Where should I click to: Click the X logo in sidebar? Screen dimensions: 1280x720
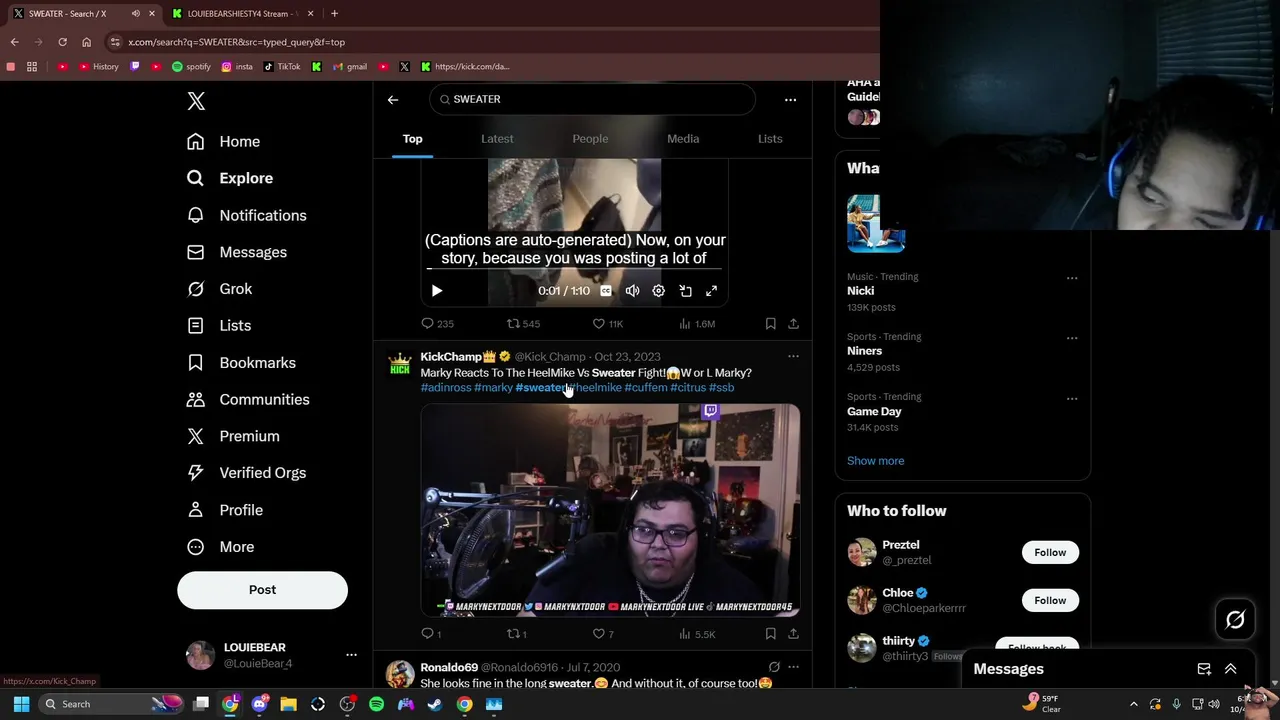196,101
